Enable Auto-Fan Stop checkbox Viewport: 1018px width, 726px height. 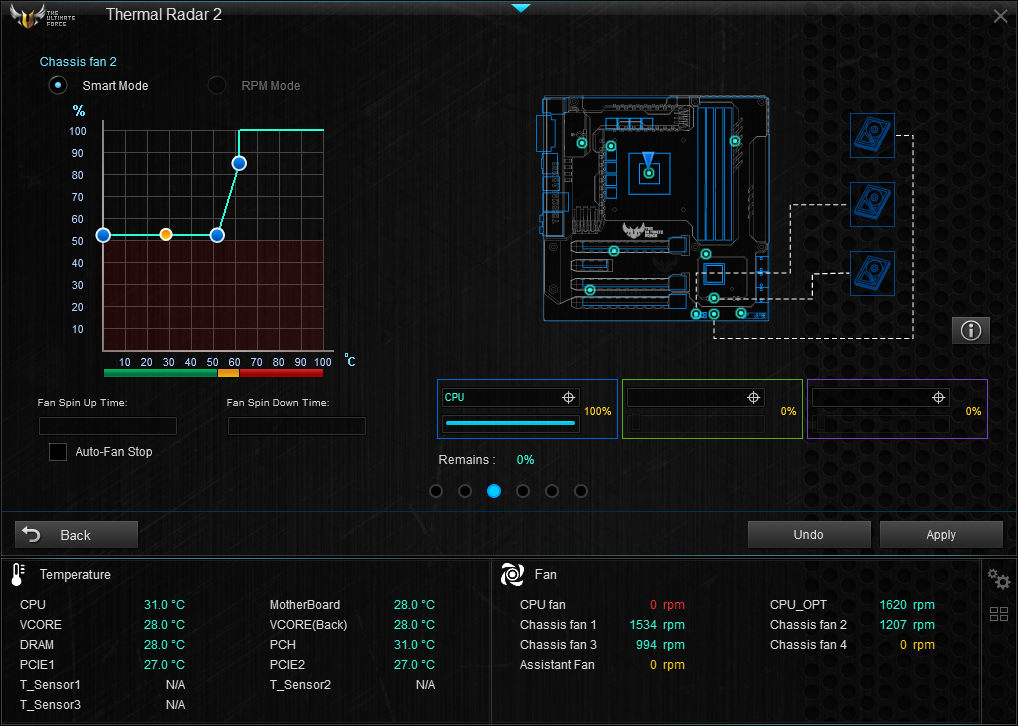[58, 451]
